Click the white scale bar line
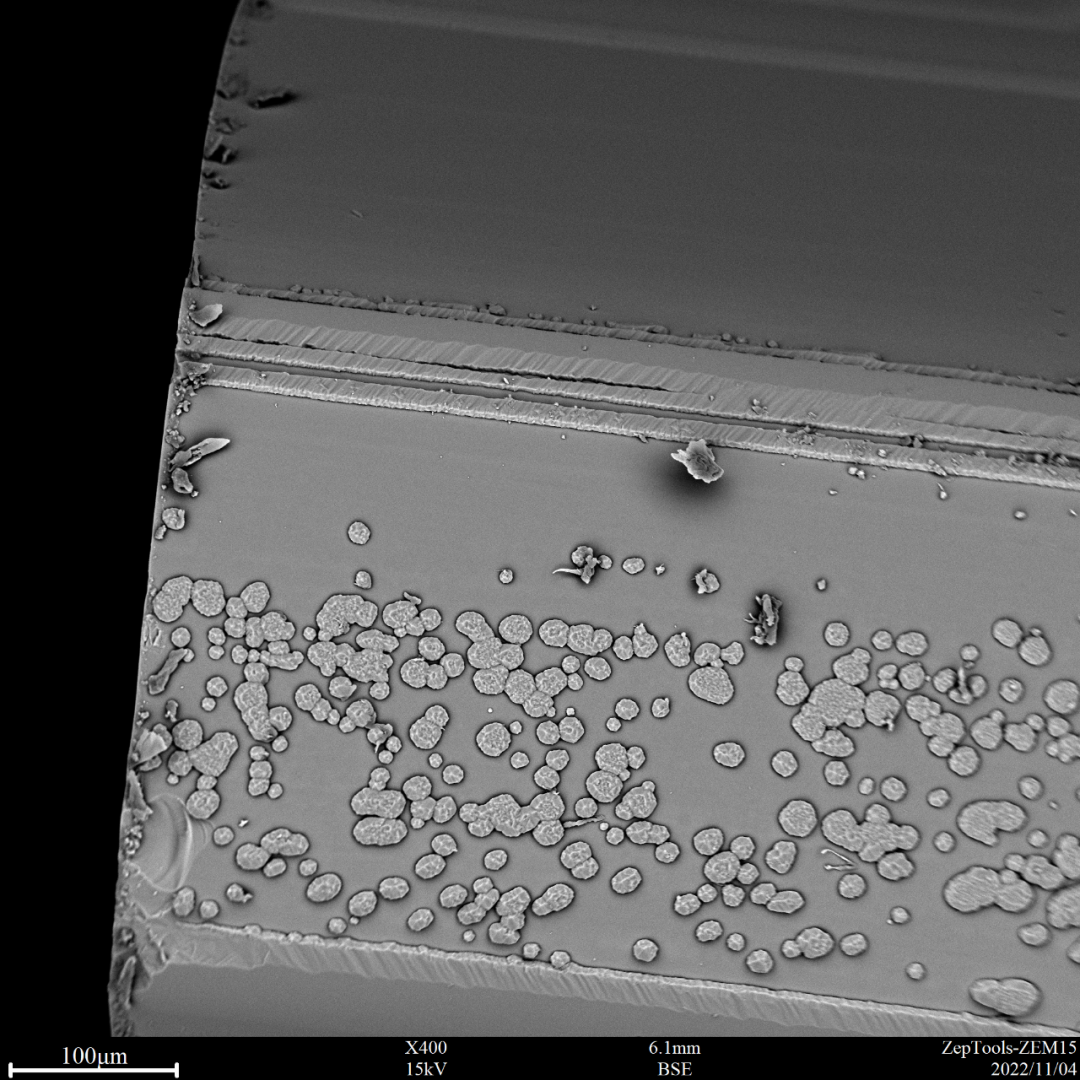Viewport: 1080px width, 1080px height. click(93, 1071)
